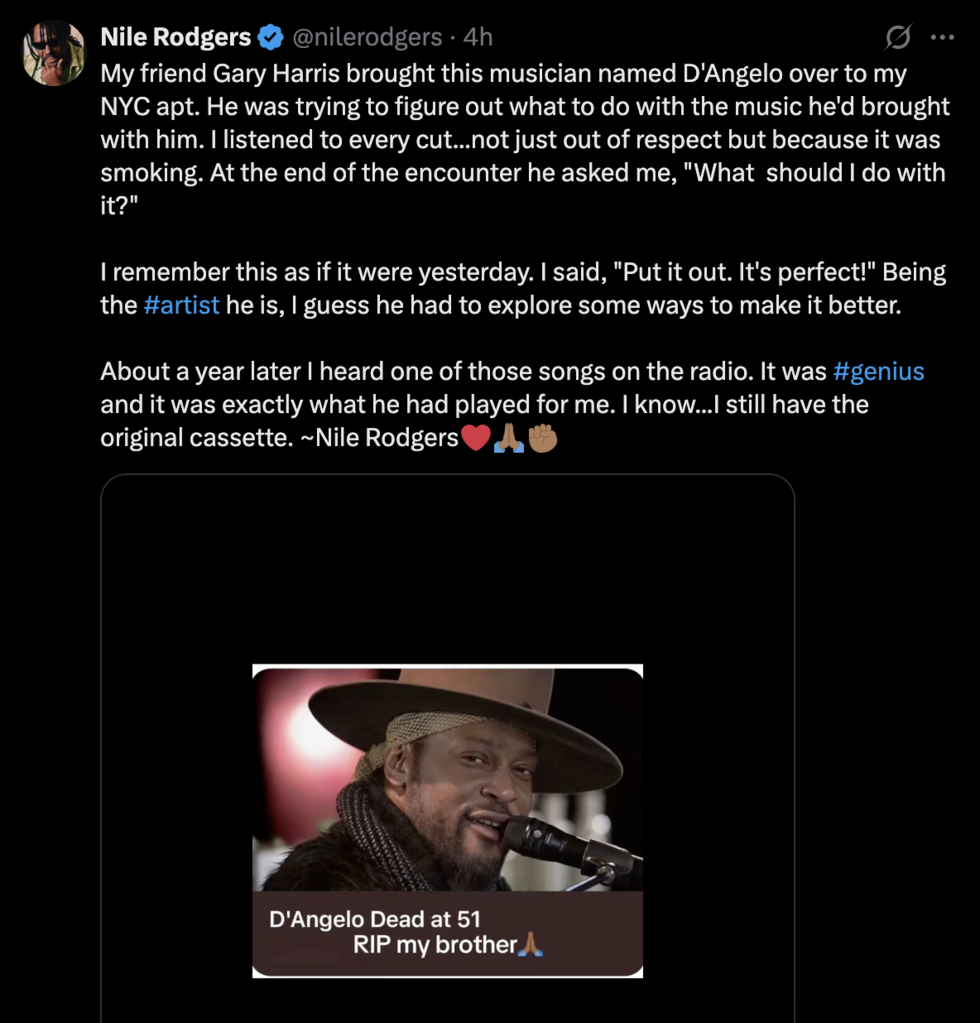This screenshot has width=980, height=1023.
Task: Open the attached photo of the man in a hat
Action: point(447,778)
